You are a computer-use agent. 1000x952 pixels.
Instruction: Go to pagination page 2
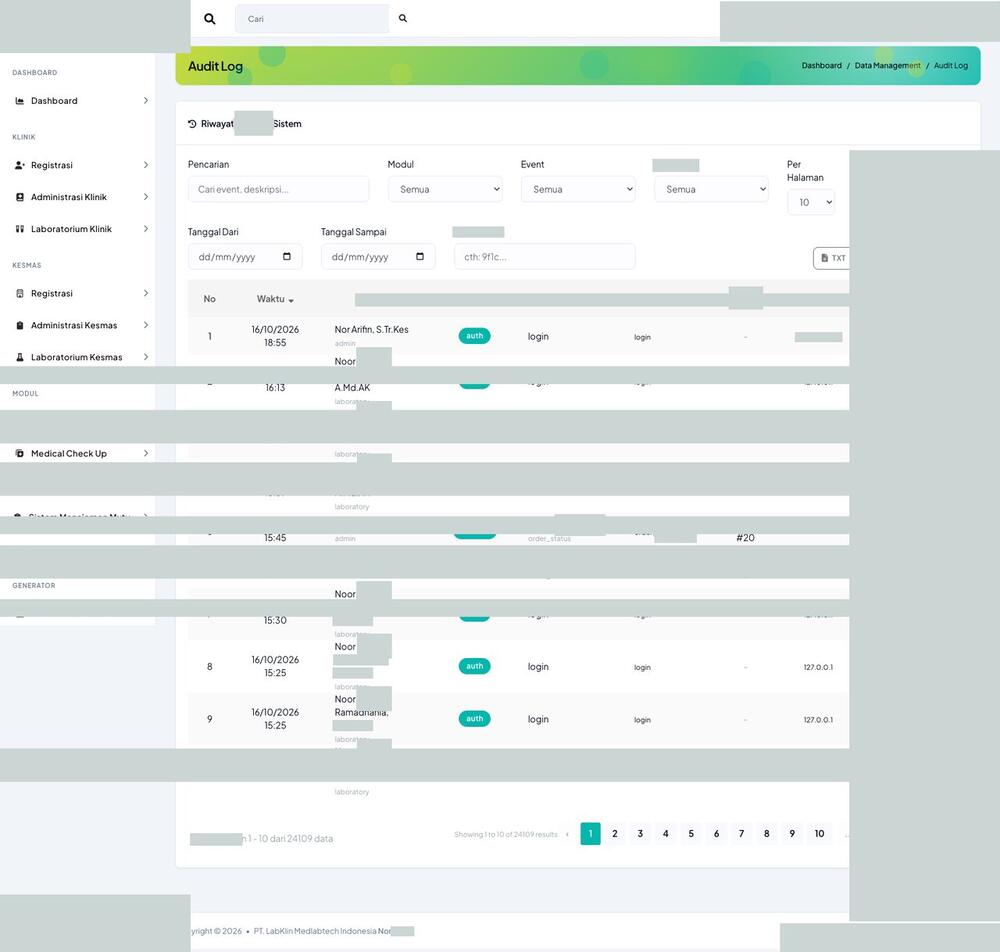tap(615, 833)
